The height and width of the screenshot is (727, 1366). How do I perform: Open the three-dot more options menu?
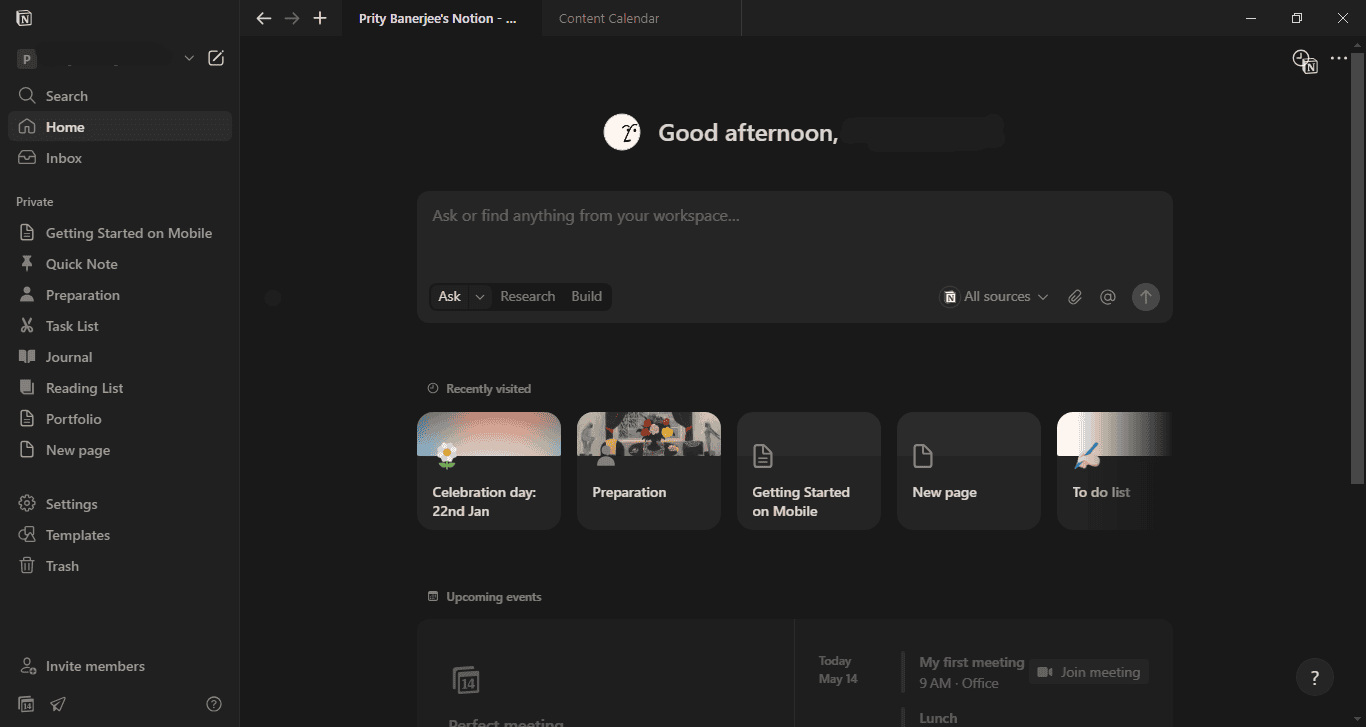click(x=1340, y=58)
